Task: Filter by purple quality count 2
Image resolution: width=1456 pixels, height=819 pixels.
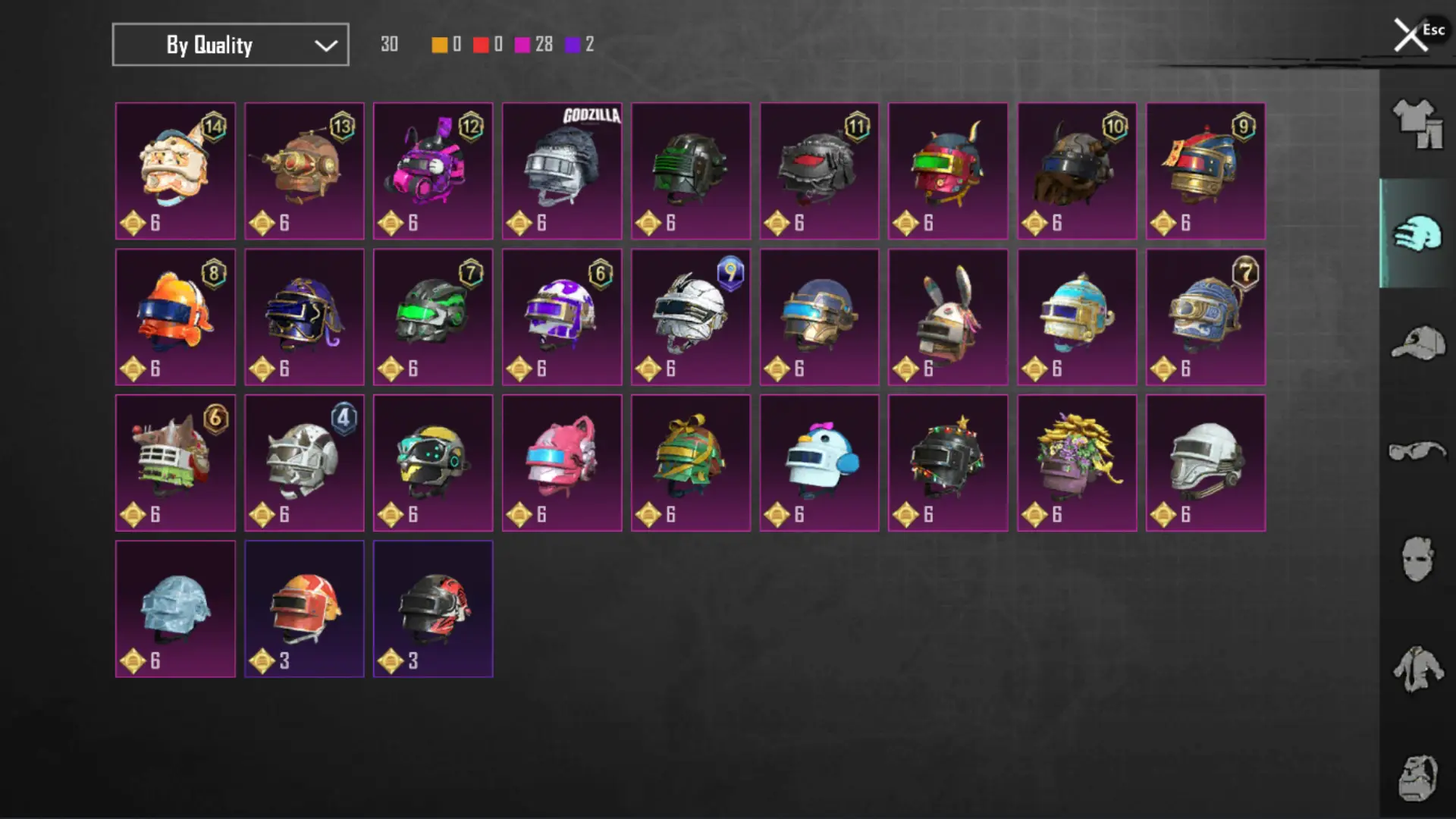Action: (580, 45)
